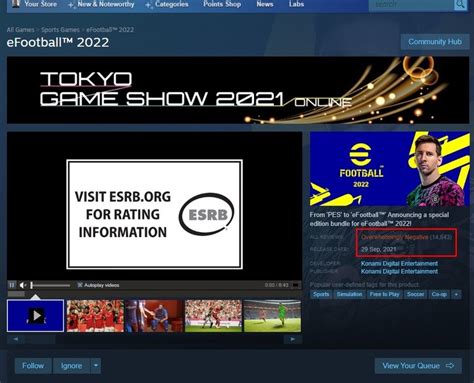Click the Co-op tag
Screen dimensions: 474x383
click(x=439, y=294)
